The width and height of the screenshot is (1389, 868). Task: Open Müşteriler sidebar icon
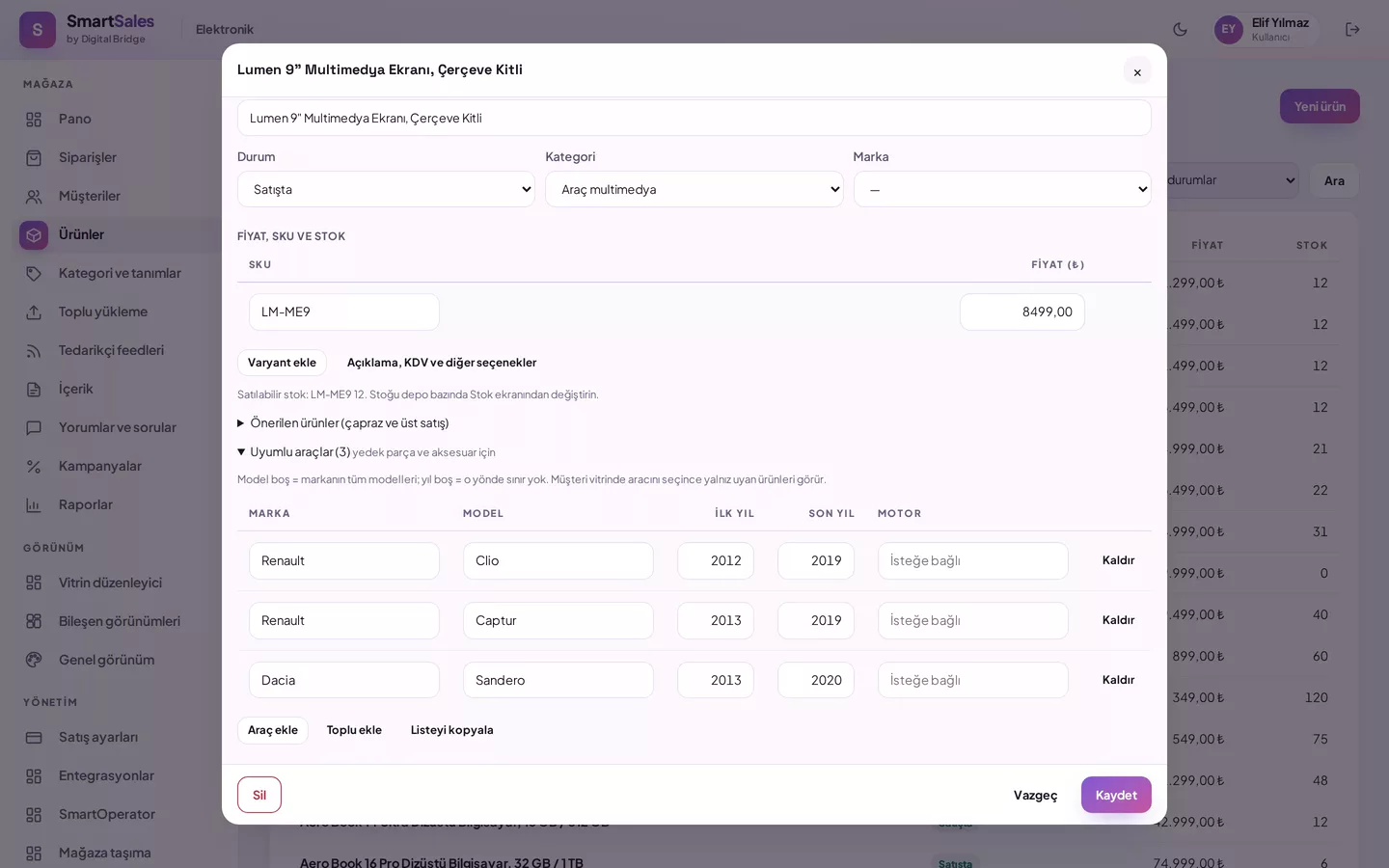[34, 196]
